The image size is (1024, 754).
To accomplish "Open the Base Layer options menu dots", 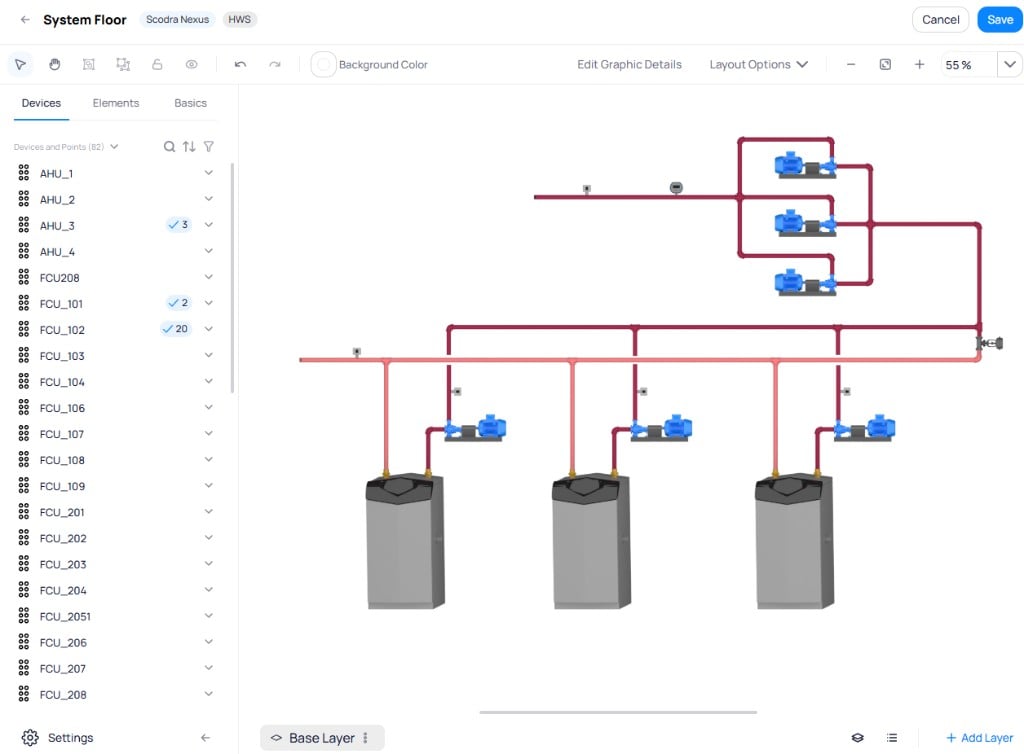I will 366,738.
